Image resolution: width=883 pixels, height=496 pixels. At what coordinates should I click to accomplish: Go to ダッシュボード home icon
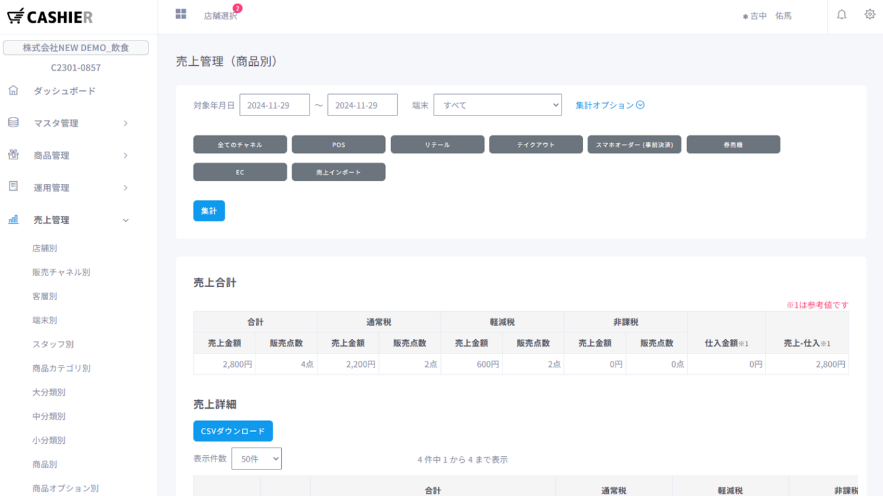(x=13, y=91)
